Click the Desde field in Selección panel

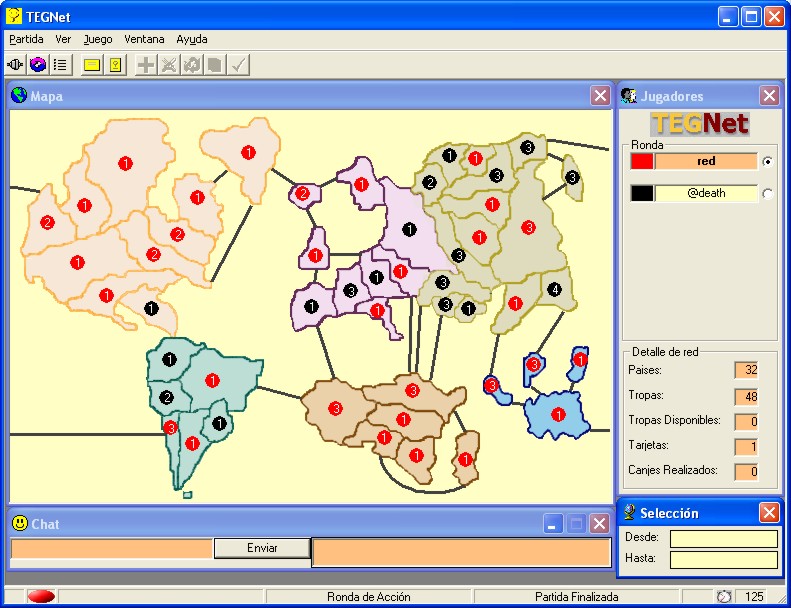723,539
